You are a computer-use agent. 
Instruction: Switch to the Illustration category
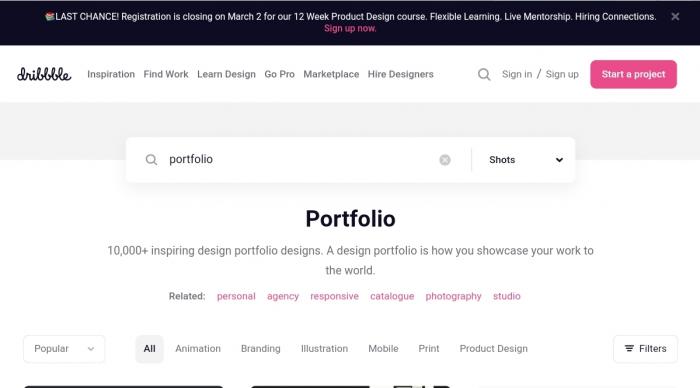coord(324,349)
